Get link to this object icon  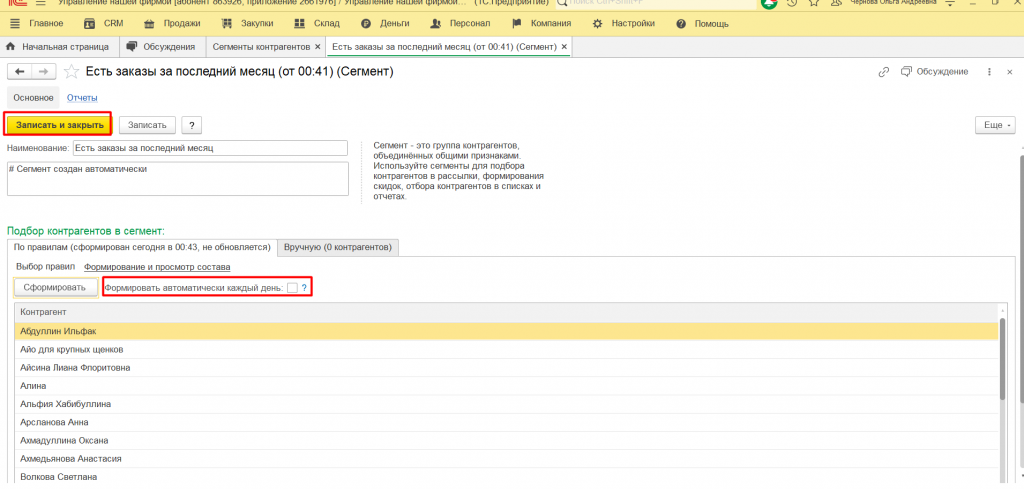[884, 72]
